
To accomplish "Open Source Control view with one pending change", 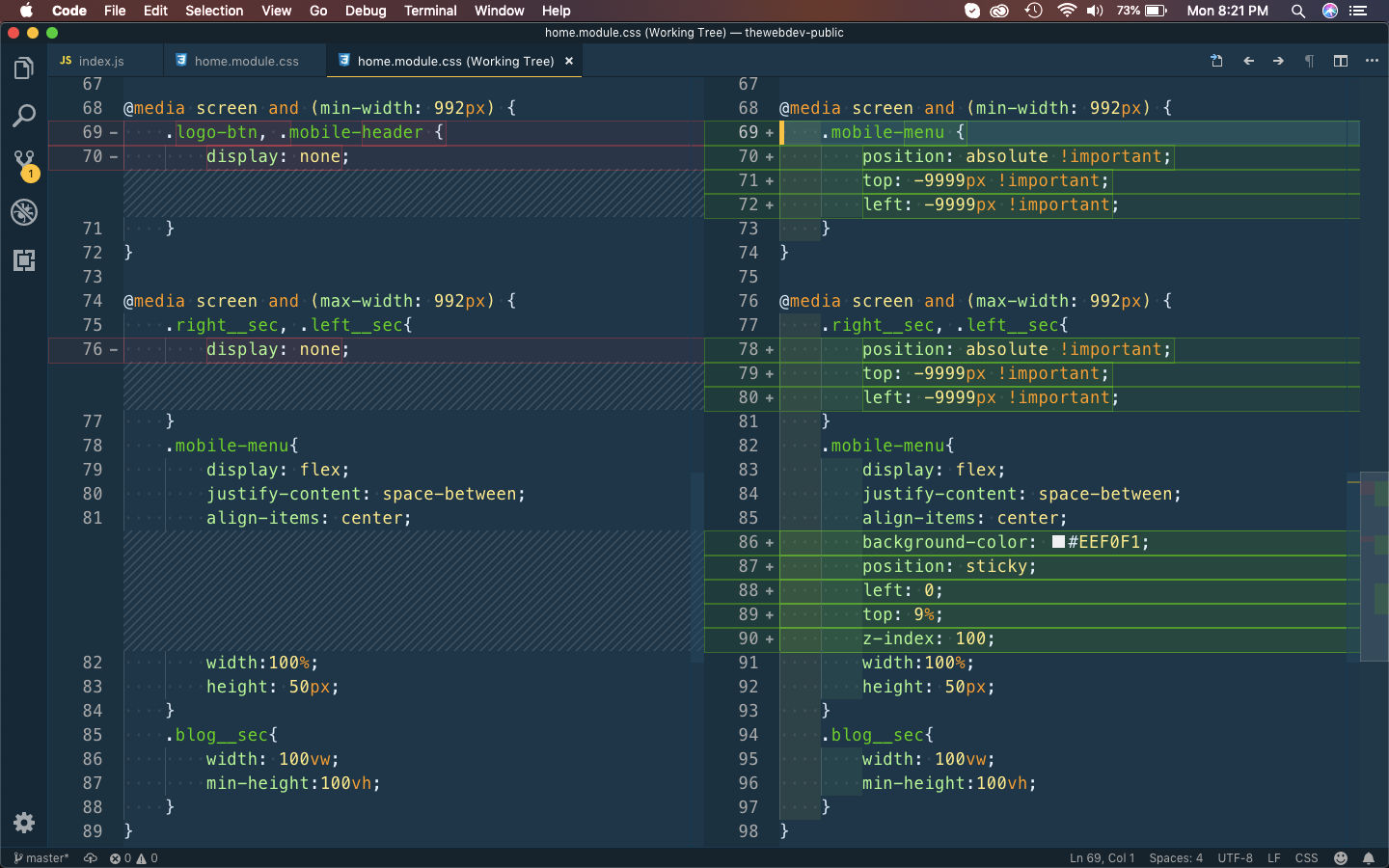I will [x=24, y=165].
